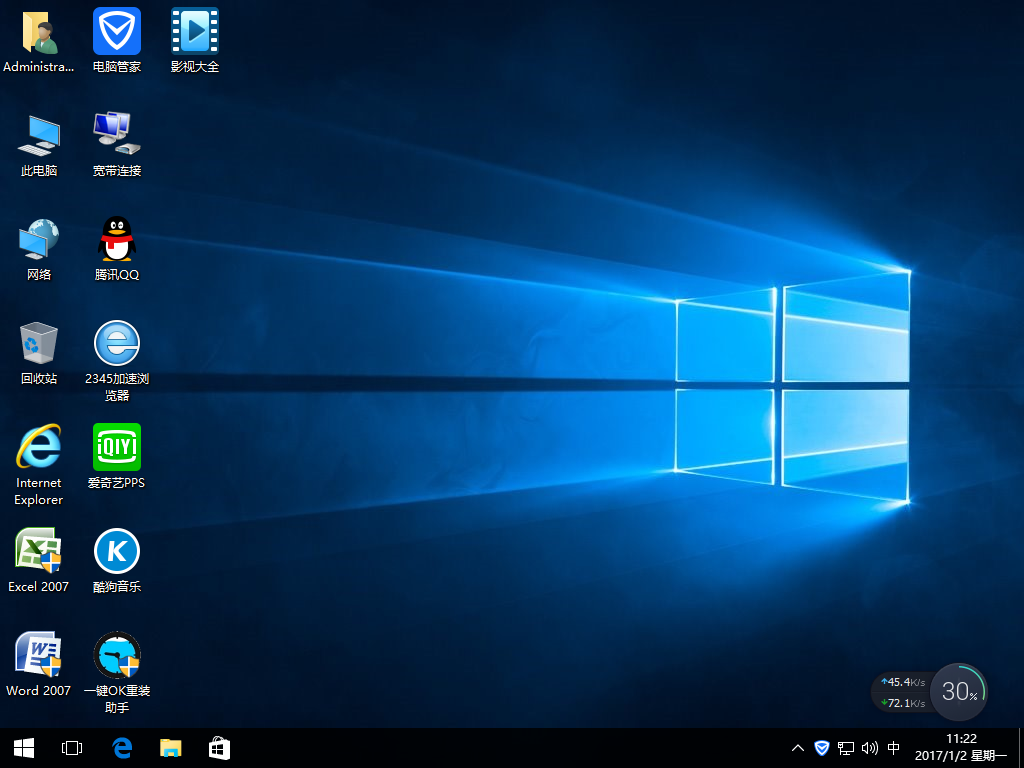This screenshot has height=768, width=1024.
Task: Select the 此电脑 This PC icon
Action: [38, 136]
